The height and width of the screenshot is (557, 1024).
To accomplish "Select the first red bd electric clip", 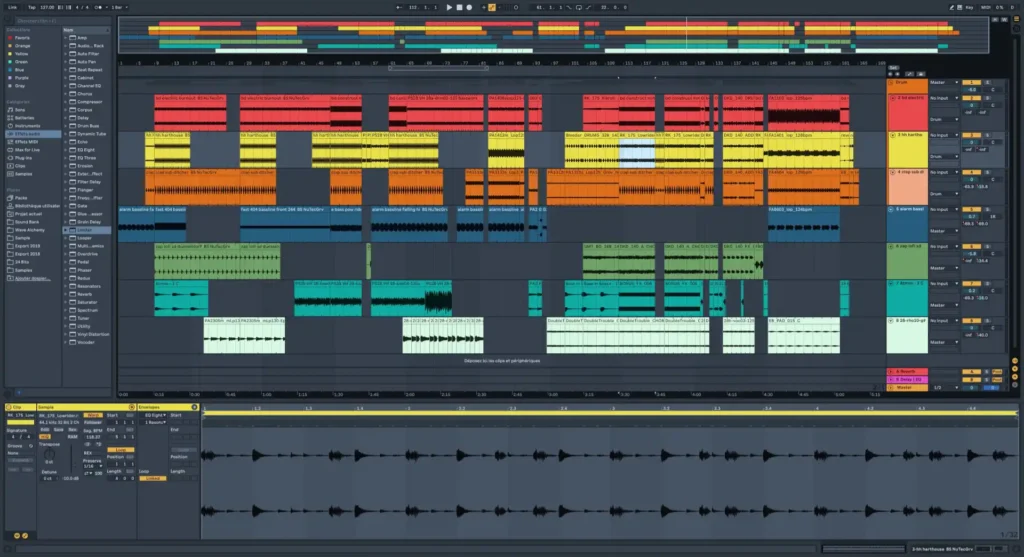I will (190, 112).
